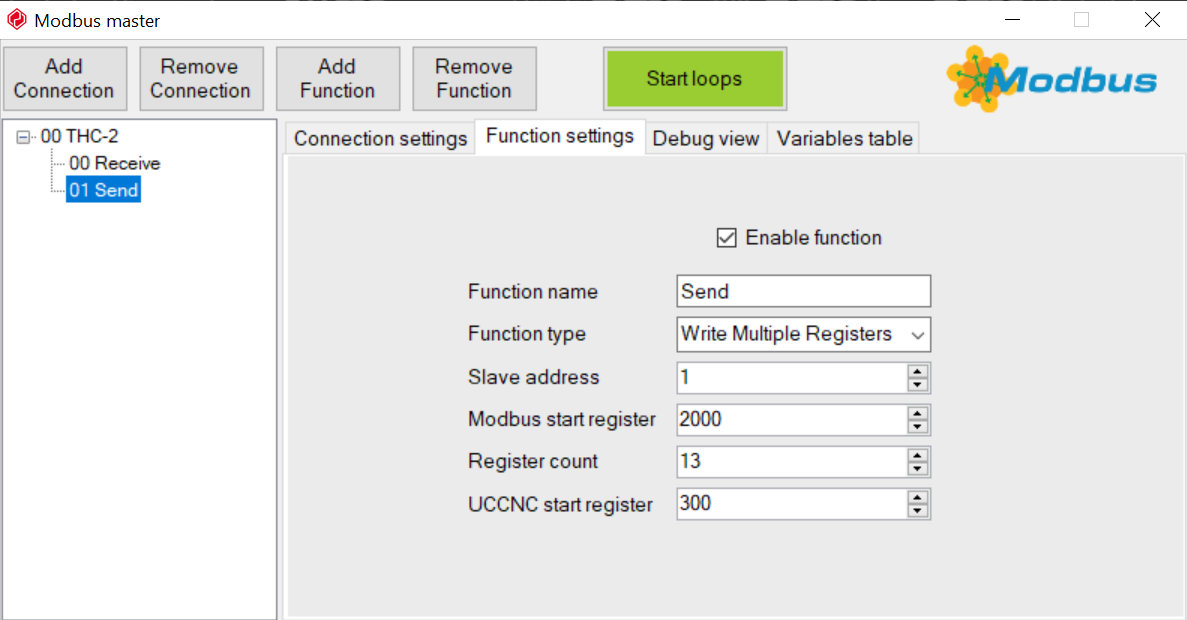Increase Slave address with up arrow
This screenshot has height=620, width=1187.
click(x=918, y=371)
